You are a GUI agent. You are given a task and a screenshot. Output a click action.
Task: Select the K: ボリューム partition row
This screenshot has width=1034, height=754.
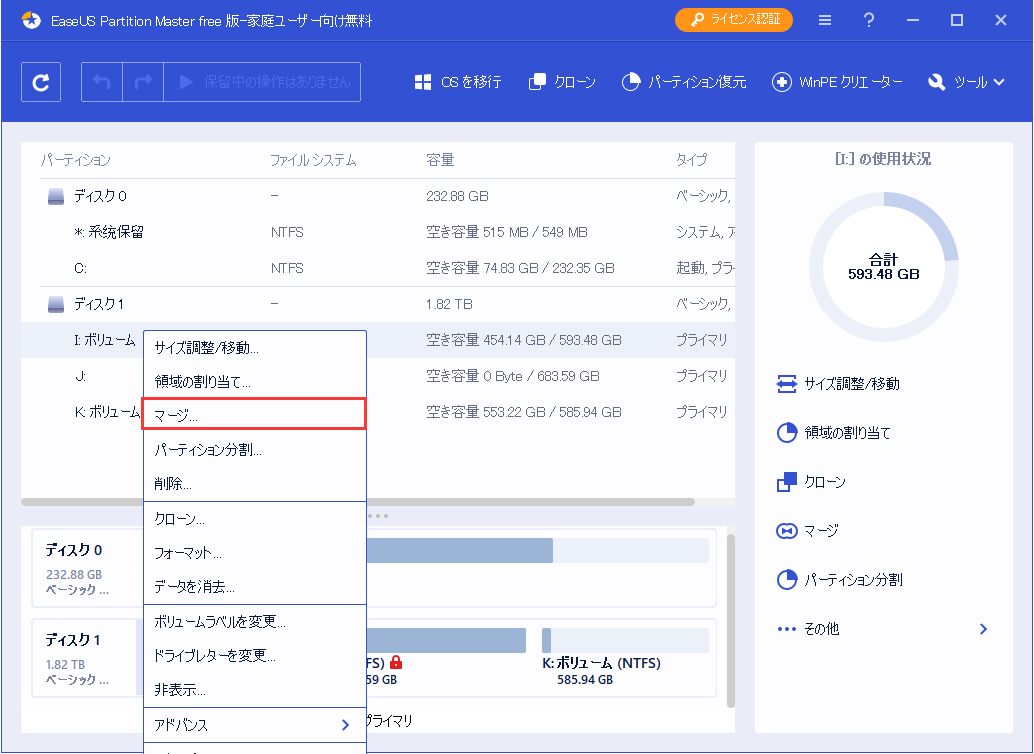tap(378, 412)
